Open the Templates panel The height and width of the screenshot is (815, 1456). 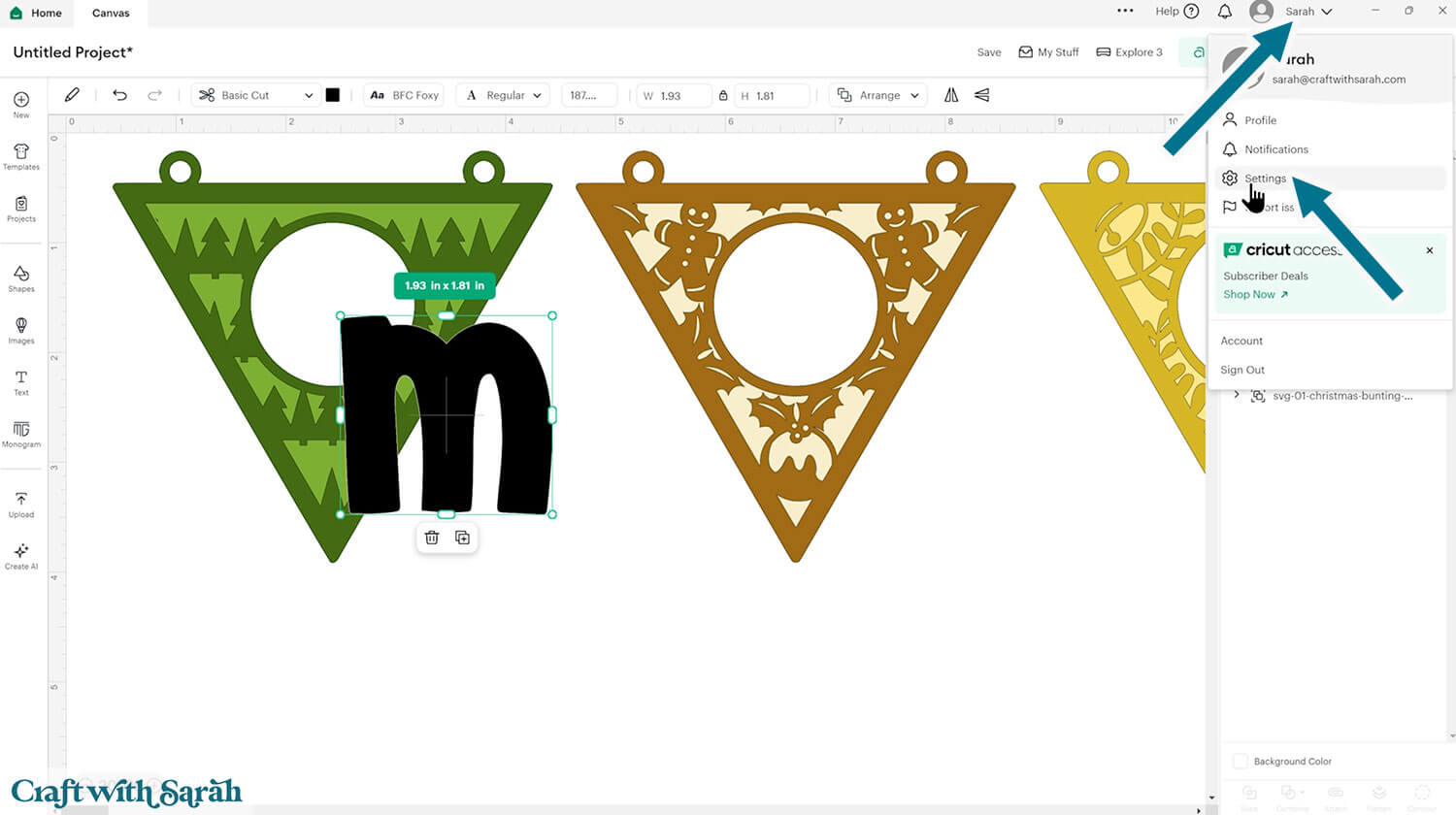(x=20, y=157)
